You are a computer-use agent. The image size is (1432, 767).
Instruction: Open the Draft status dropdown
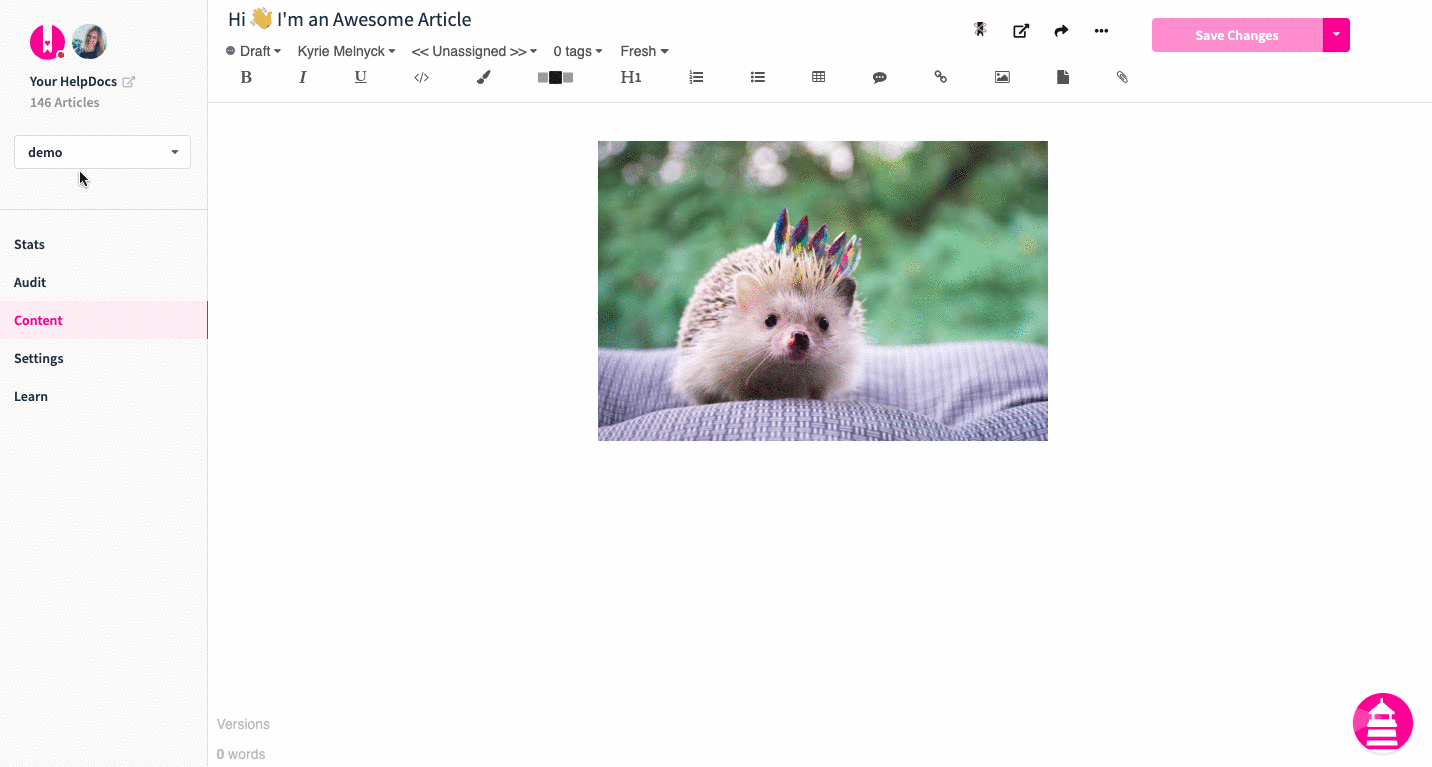click(252, 51)
